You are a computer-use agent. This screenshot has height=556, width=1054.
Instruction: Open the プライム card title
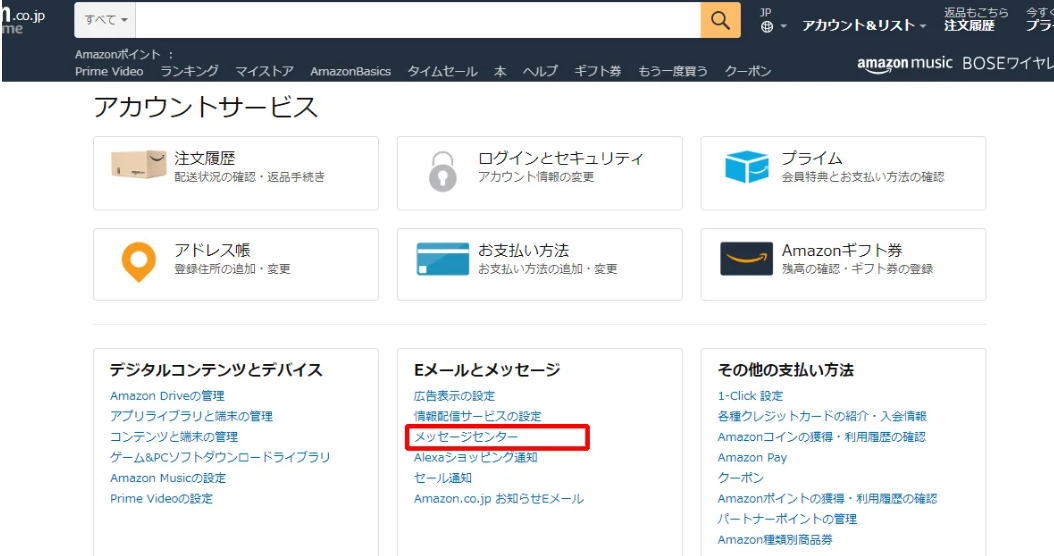(x=811, y=159)
